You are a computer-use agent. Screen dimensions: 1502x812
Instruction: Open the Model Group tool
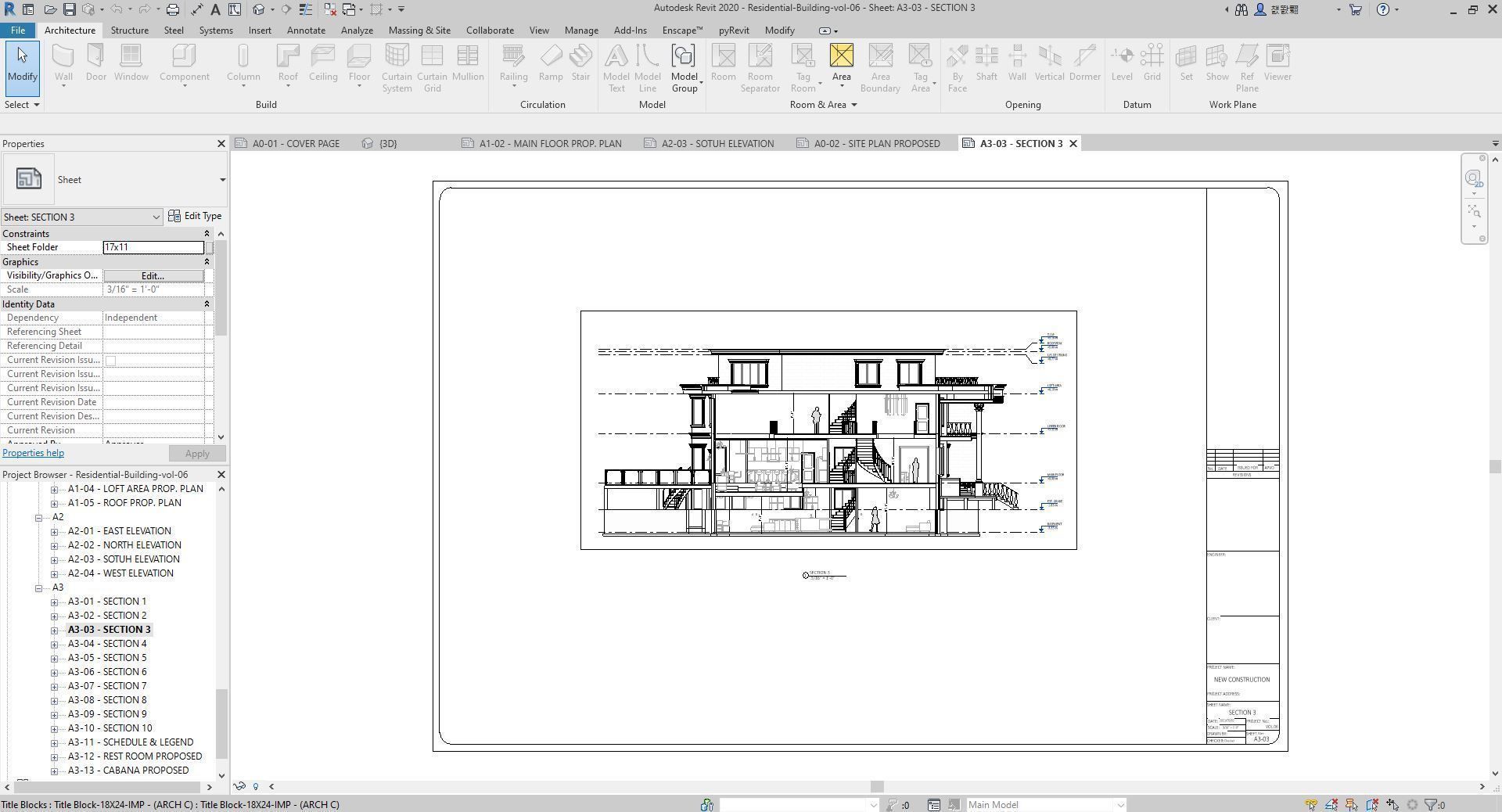tap(684, 67)
